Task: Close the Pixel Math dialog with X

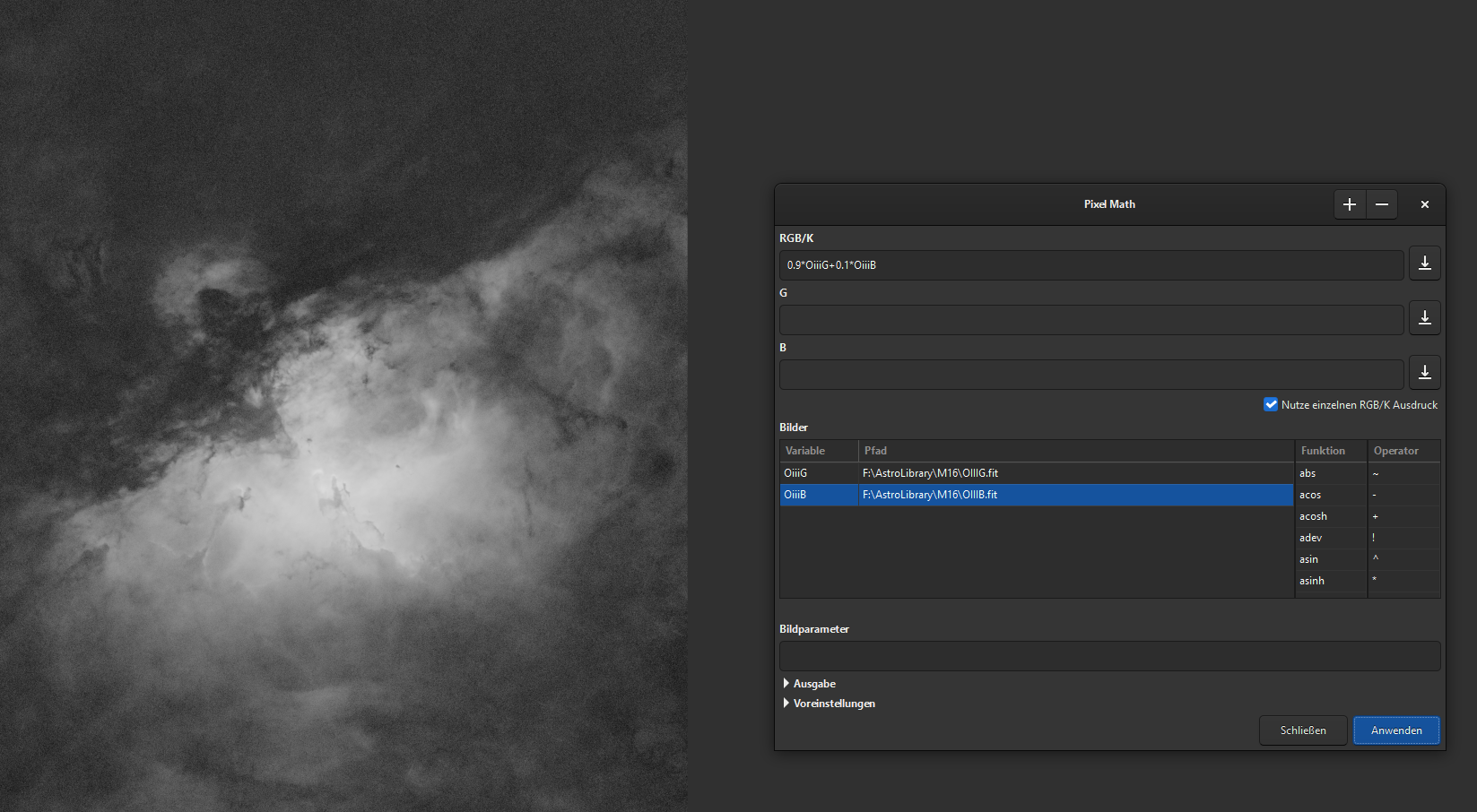Action: (1425, 204)
